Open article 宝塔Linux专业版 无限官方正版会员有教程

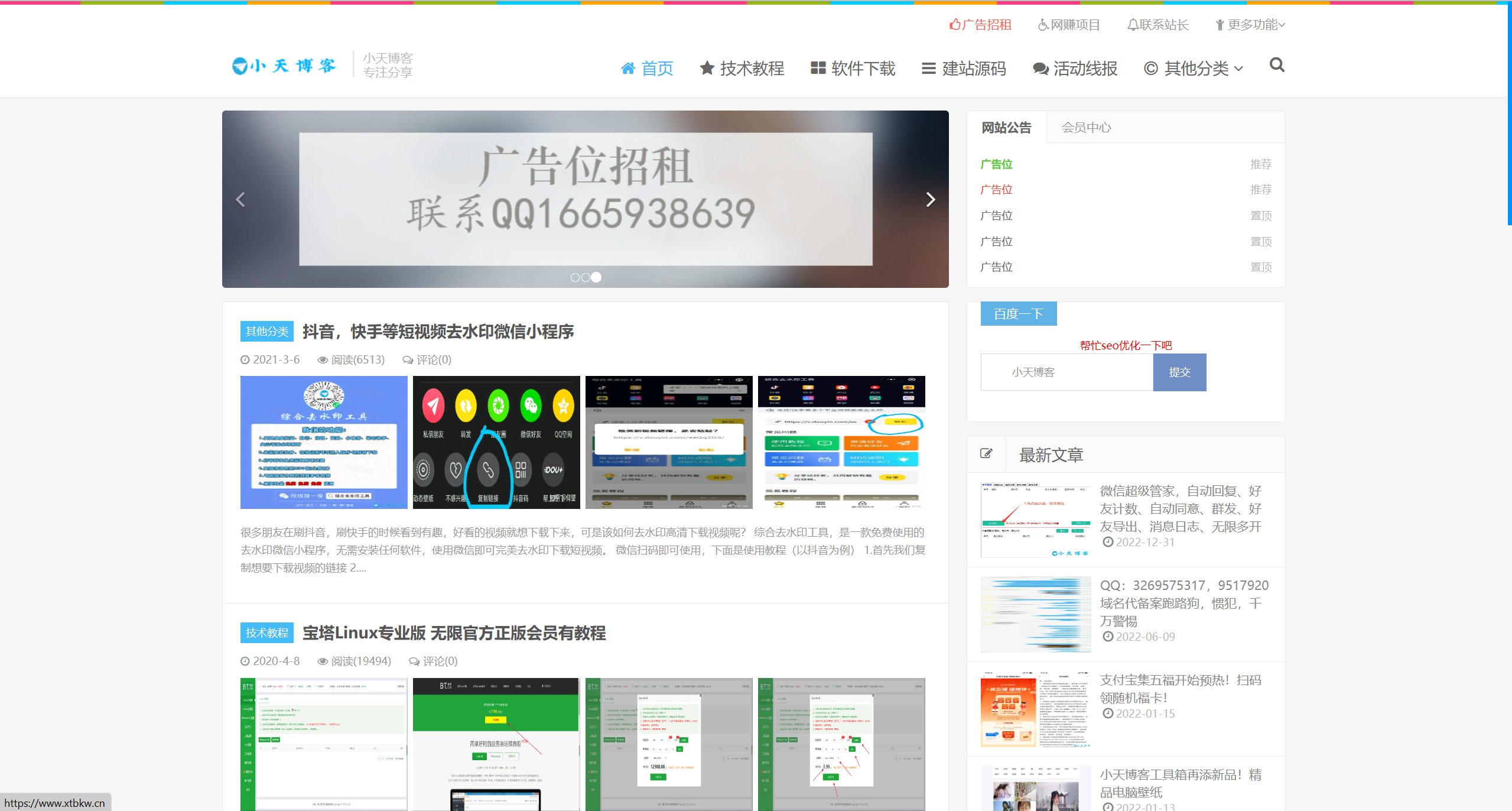[x=454, y=633]
